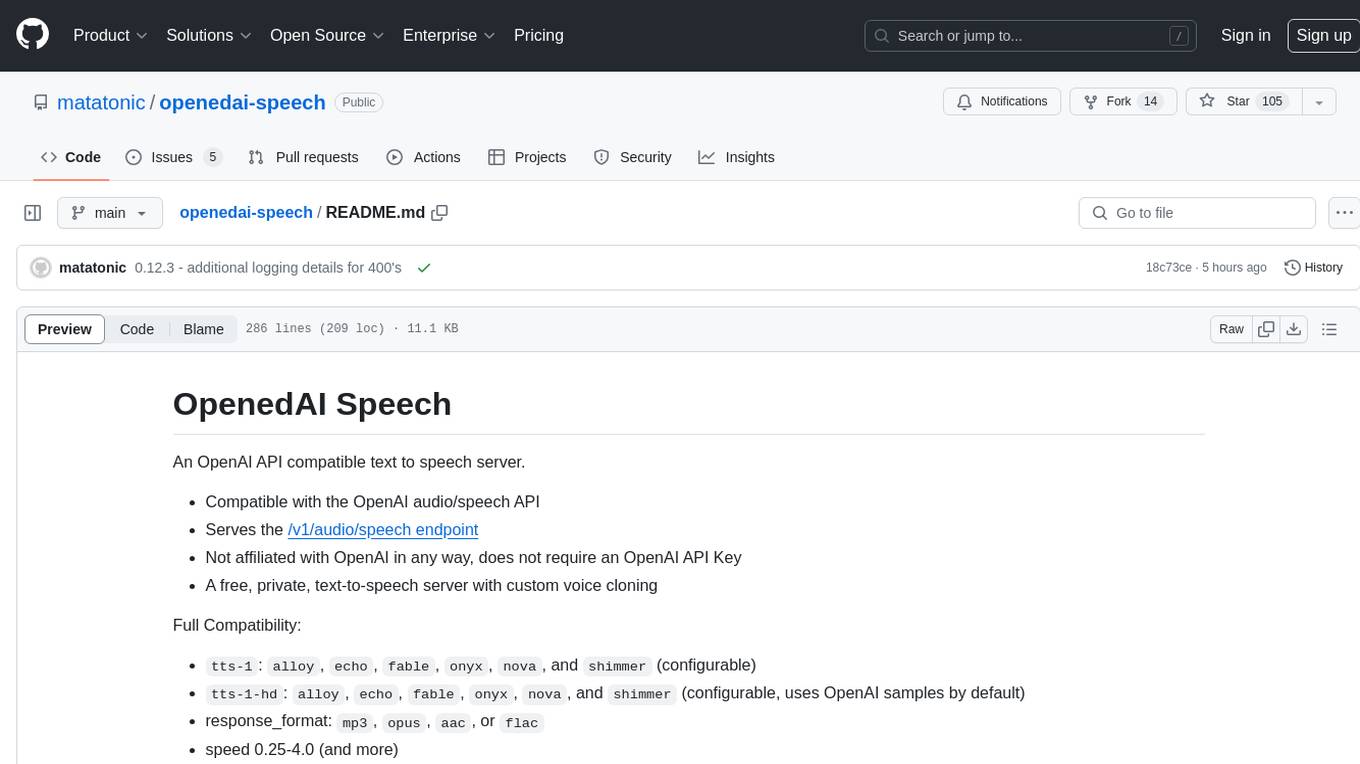Screen dimensions: 1360x764
Task: Click the Public visibility badge
Action: (x=358, y=102)
